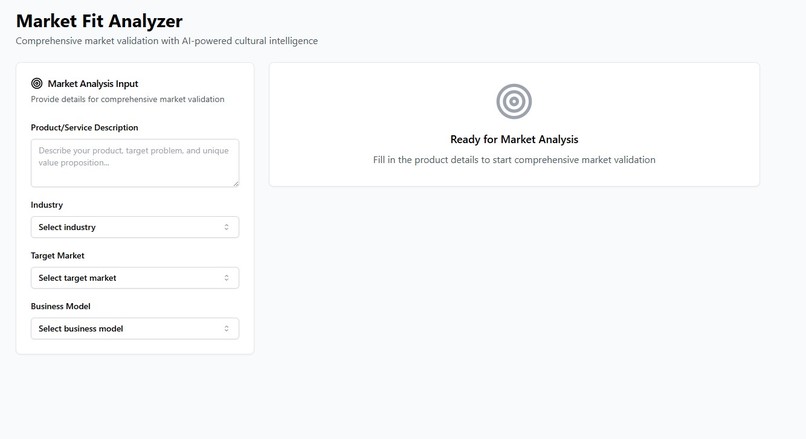
Task: Click the chevron arrows in Select business model
Action: 226,328
